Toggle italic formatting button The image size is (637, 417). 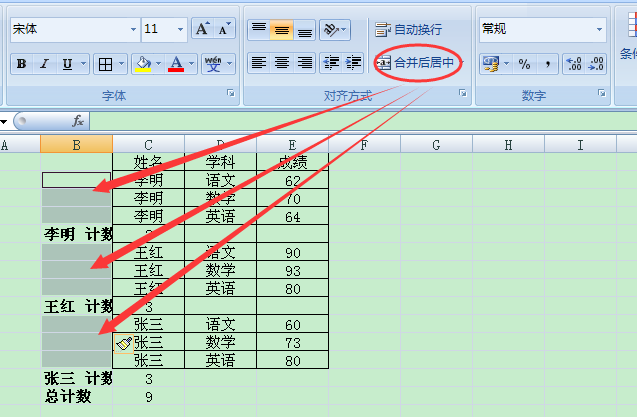pyautogui.click(x=44, y=64)
